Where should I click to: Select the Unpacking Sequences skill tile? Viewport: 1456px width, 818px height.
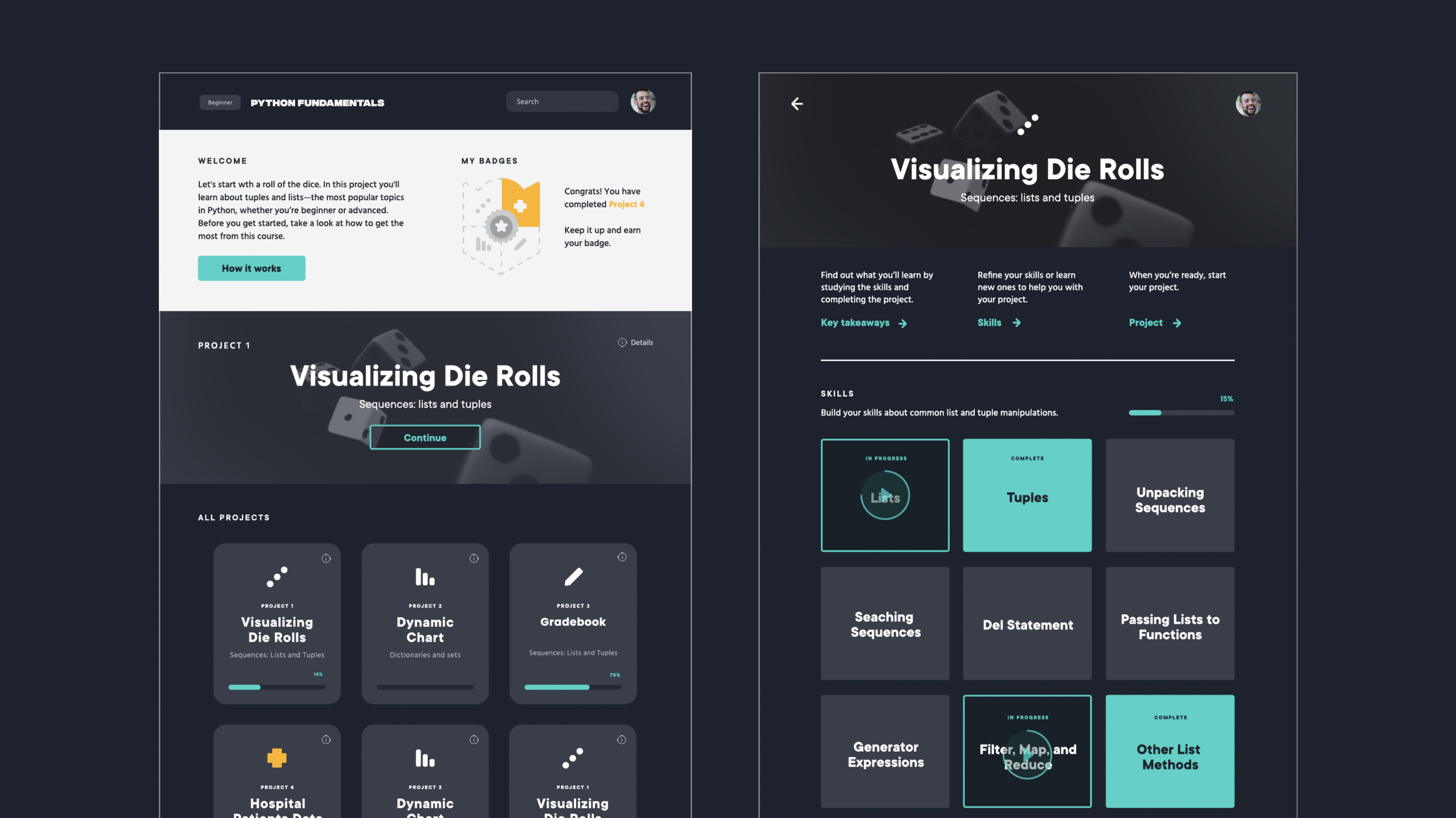point(1169,495)
